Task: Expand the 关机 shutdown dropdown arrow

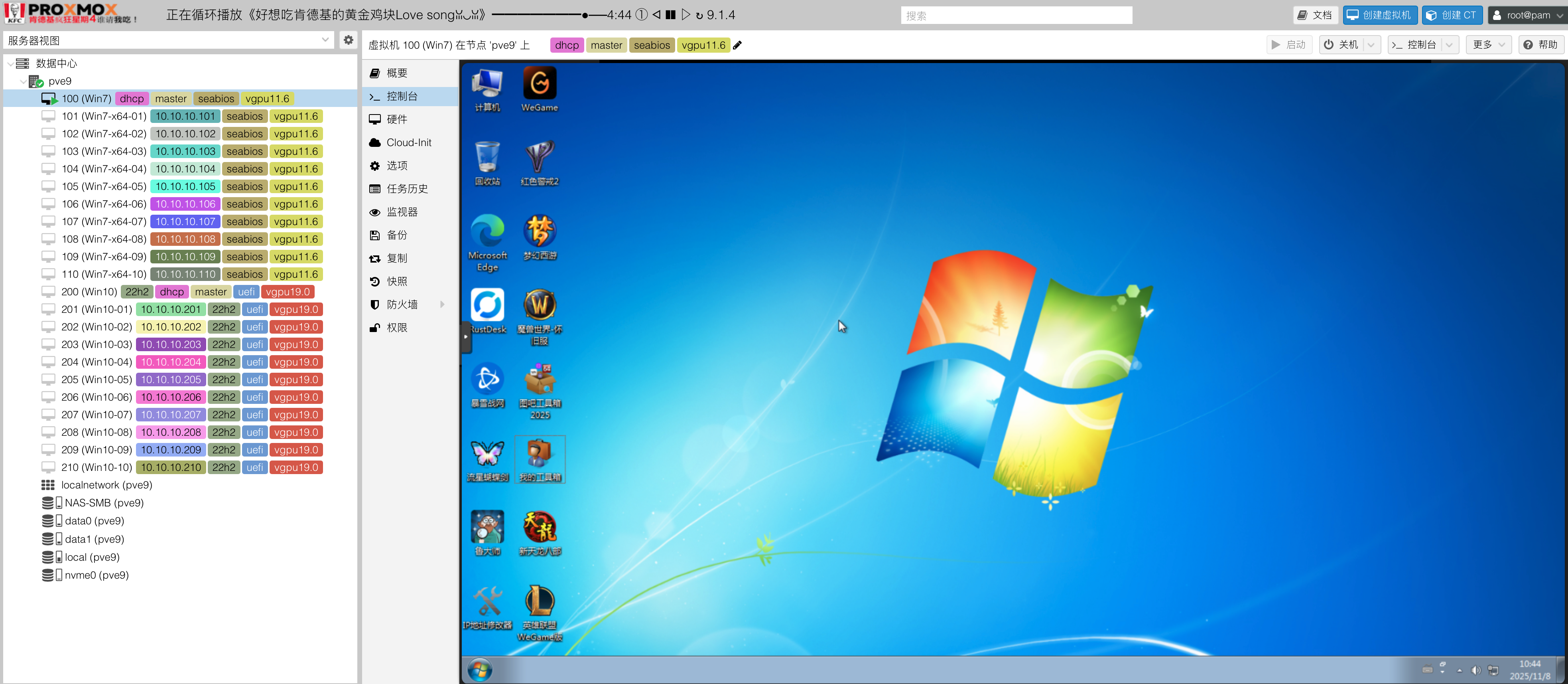Action: pyautogui.click(x=1371, y=45)
